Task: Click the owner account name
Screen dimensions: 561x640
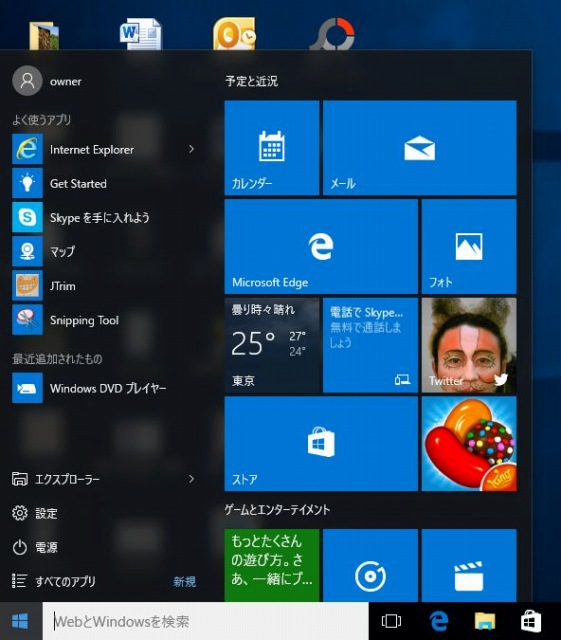Action: (66, 81)
